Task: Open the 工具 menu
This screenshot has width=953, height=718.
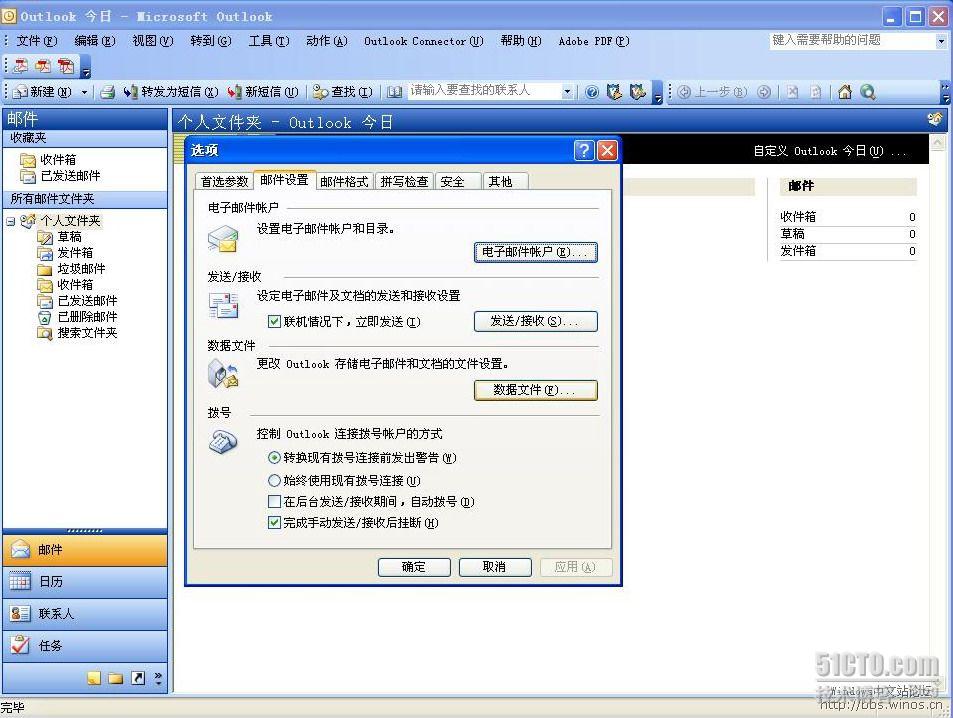Action: click(269, 41)
